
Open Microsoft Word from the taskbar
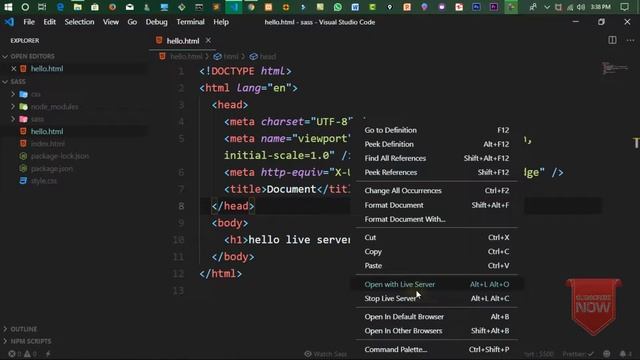355,7
